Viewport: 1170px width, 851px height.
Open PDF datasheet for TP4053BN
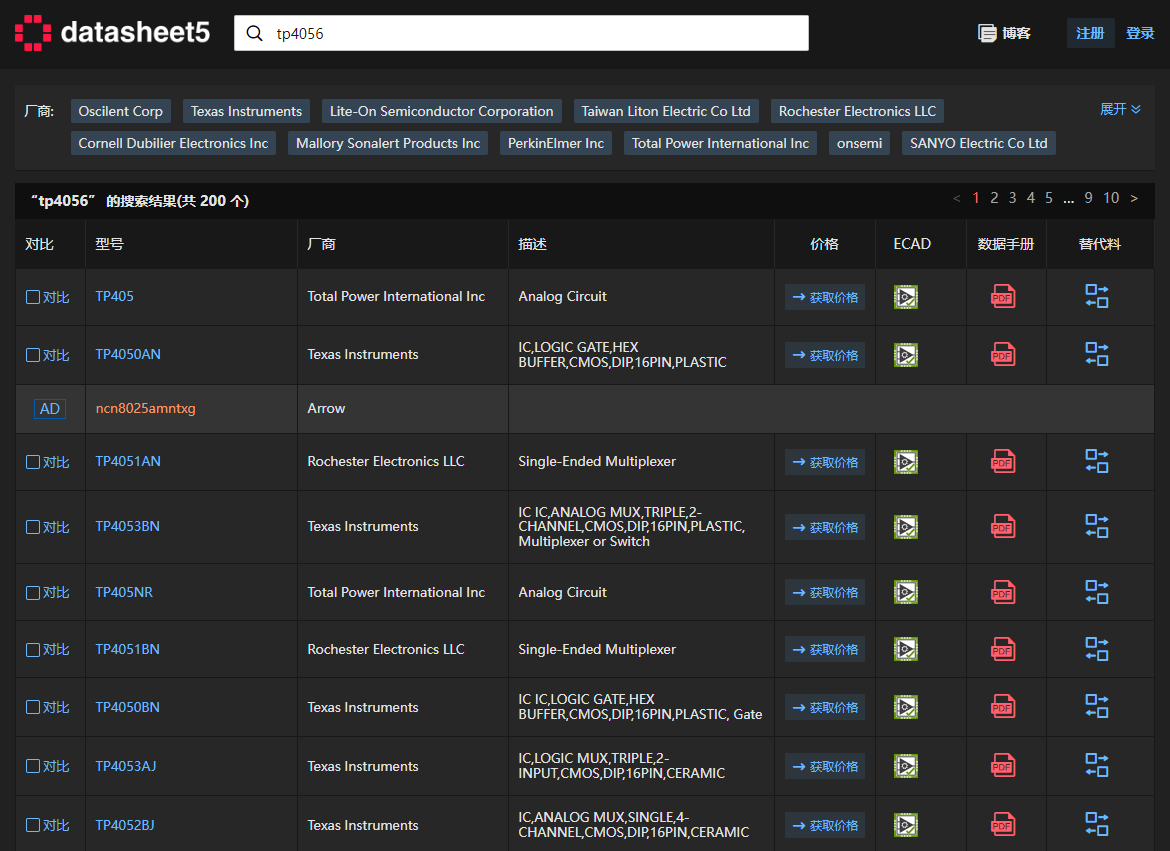click(x=1003, y=527)
